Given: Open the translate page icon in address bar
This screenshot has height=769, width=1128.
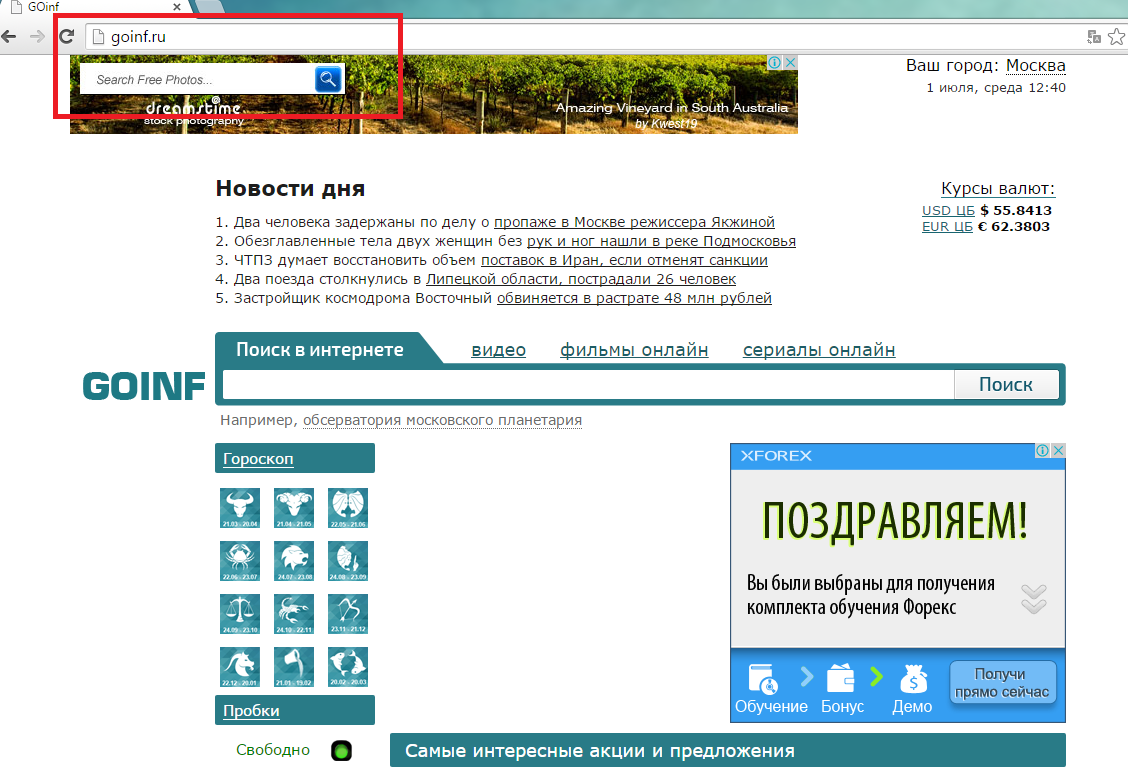Looking at the screenshot, I should point(1094,37).
